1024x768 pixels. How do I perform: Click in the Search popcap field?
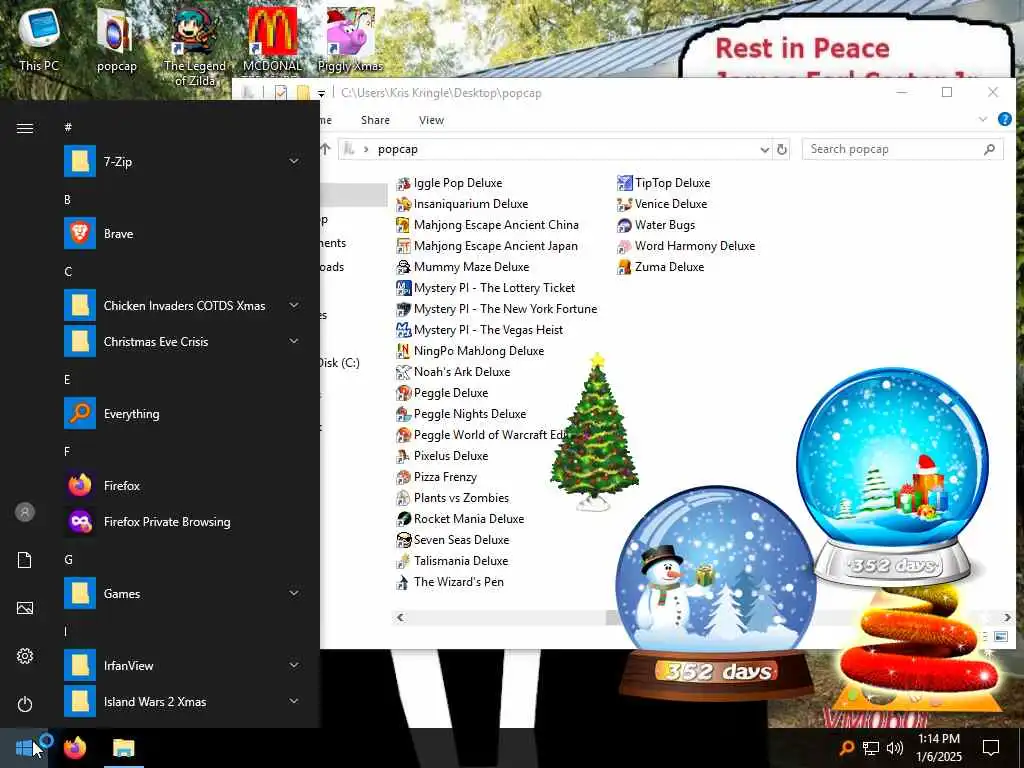(903, 150)
